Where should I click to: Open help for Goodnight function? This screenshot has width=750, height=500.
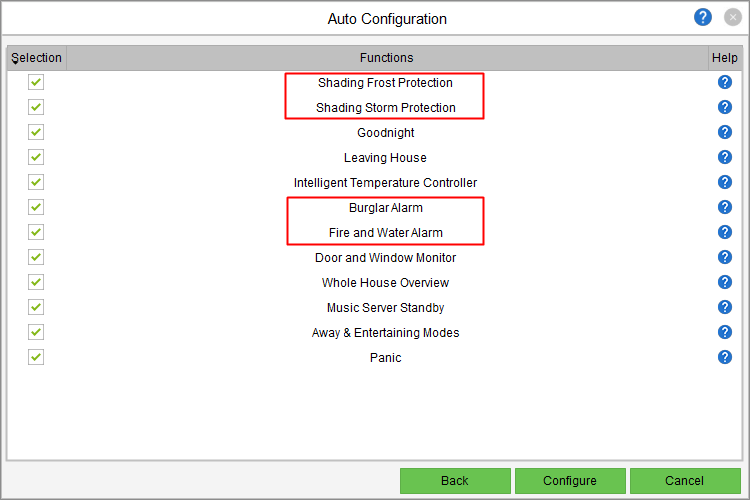click(x=725, y=132)
